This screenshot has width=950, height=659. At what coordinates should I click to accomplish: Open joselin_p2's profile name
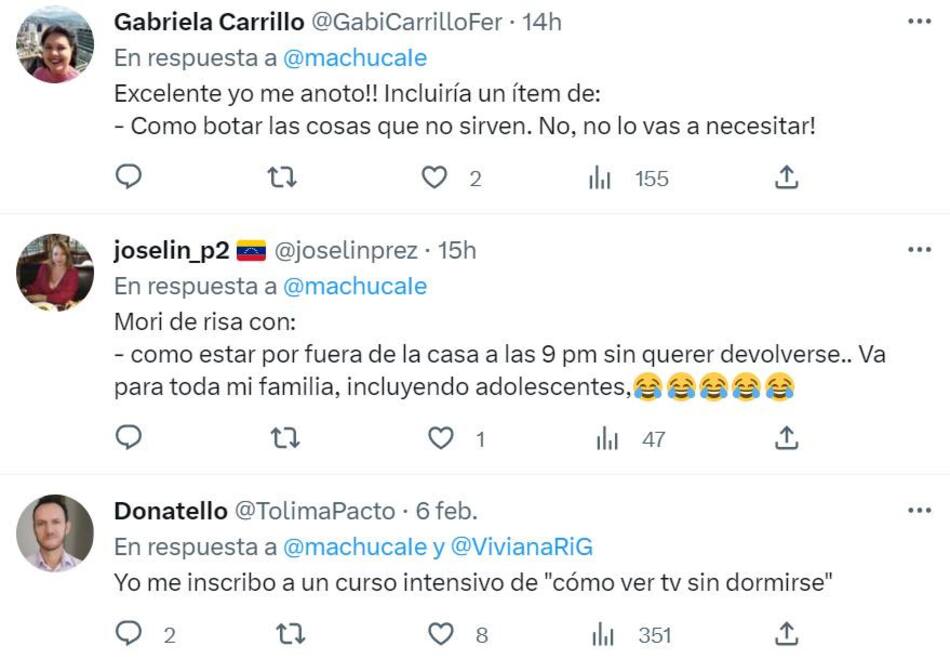[x=172, y=250]
